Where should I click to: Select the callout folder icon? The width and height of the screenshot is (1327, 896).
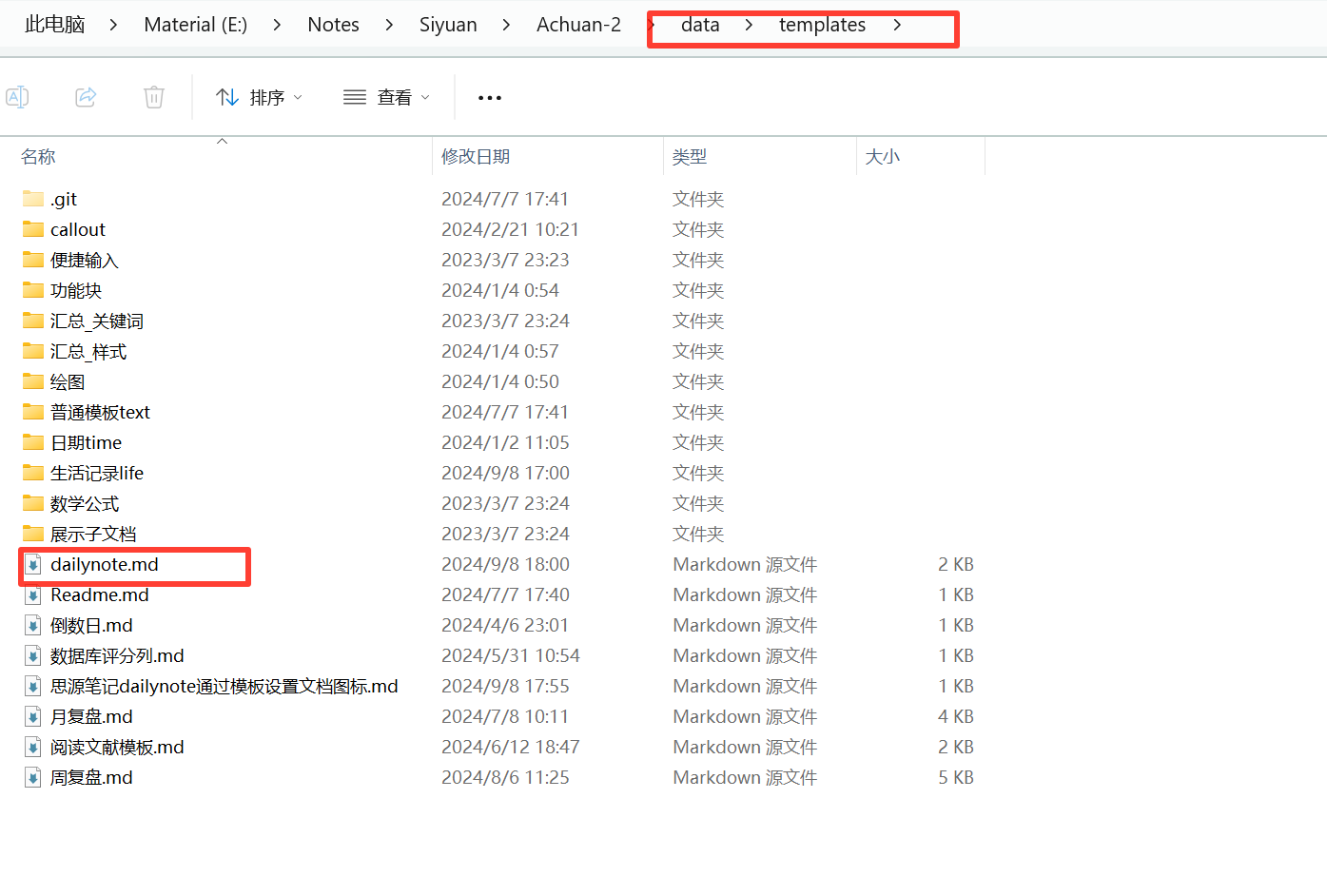pyautogui.click(x=33, y=229)
